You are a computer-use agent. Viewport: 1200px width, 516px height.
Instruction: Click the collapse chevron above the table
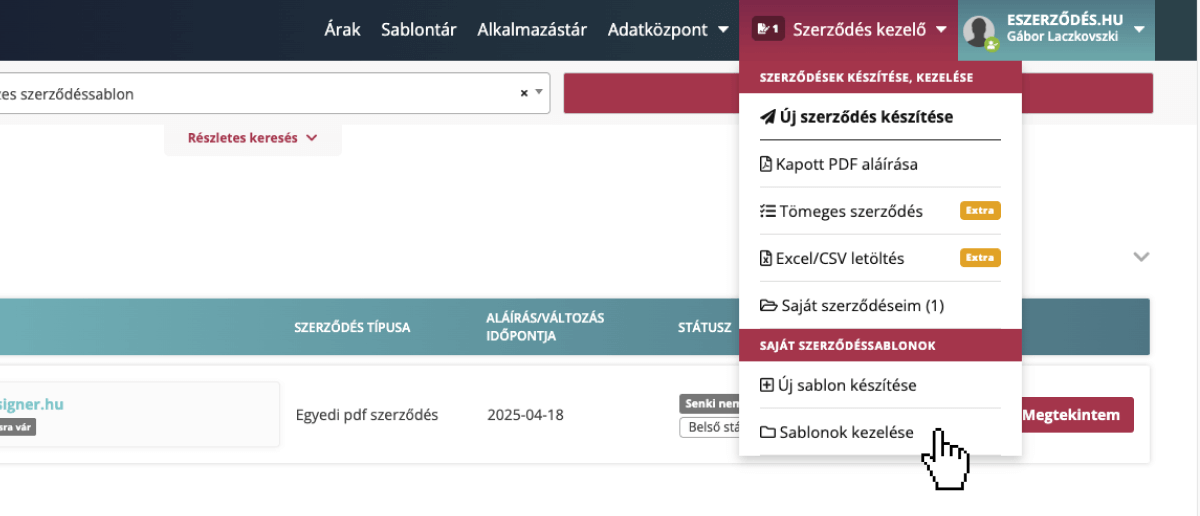[x=1141, y=257]
